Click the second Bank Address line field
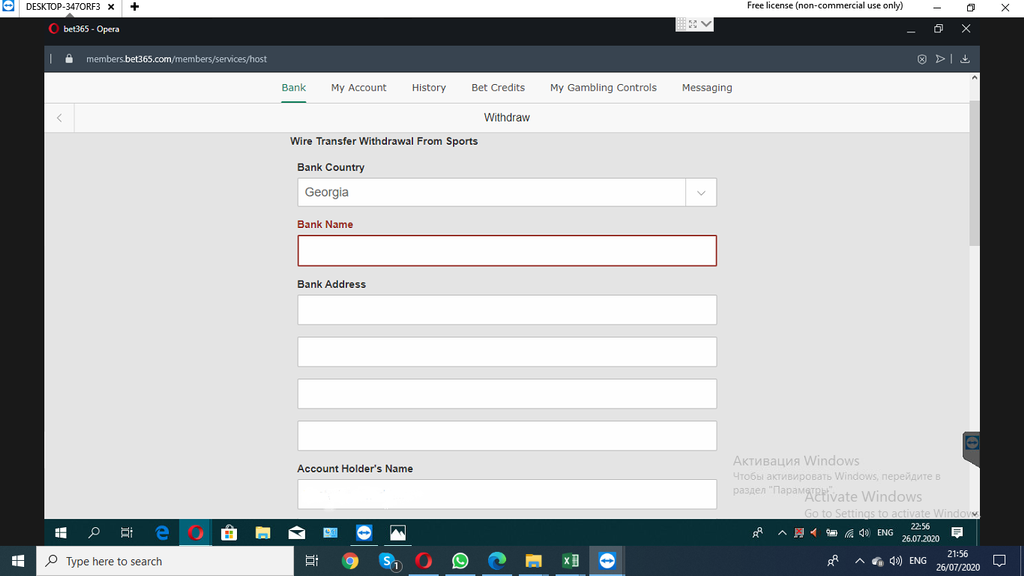This screenshot has width=1024, height=576. click(x=507, y=351)
